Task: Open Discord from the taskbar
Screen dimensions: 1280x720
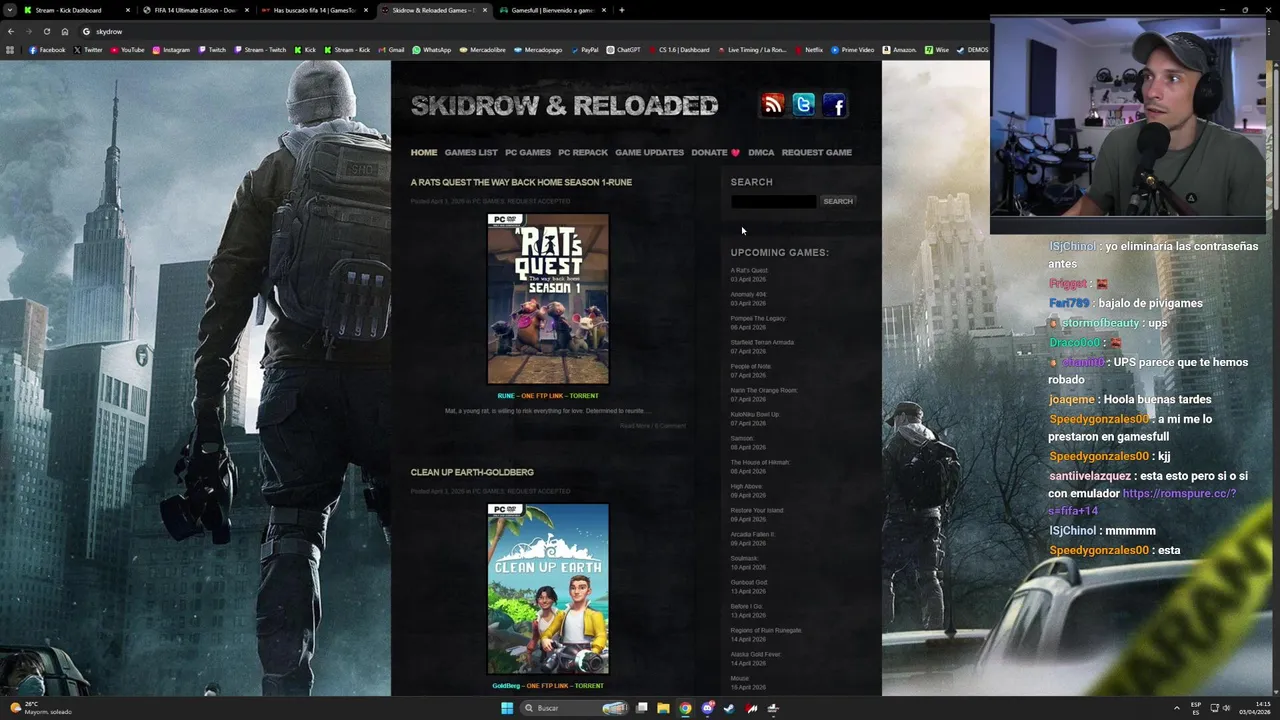Action: click(x=707, y=708)
